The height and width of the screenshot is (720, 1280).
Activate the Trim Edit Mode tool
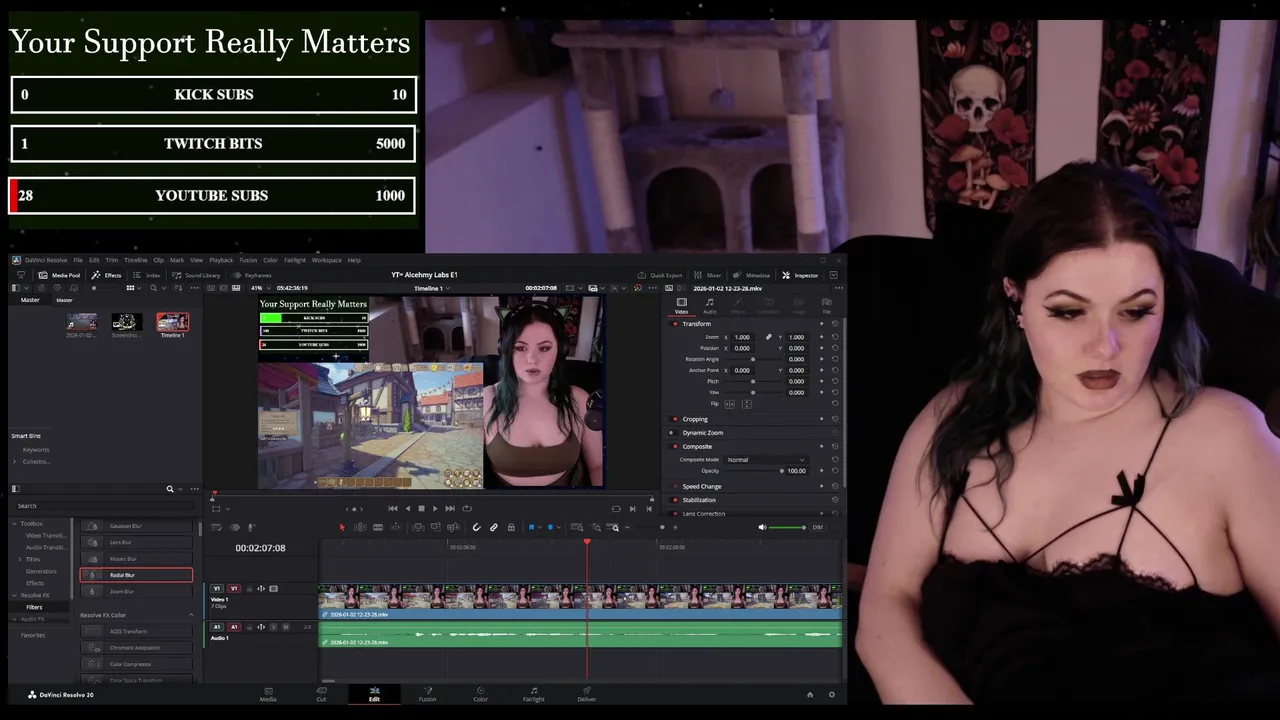pyautogui.click(x=360, y=527)
